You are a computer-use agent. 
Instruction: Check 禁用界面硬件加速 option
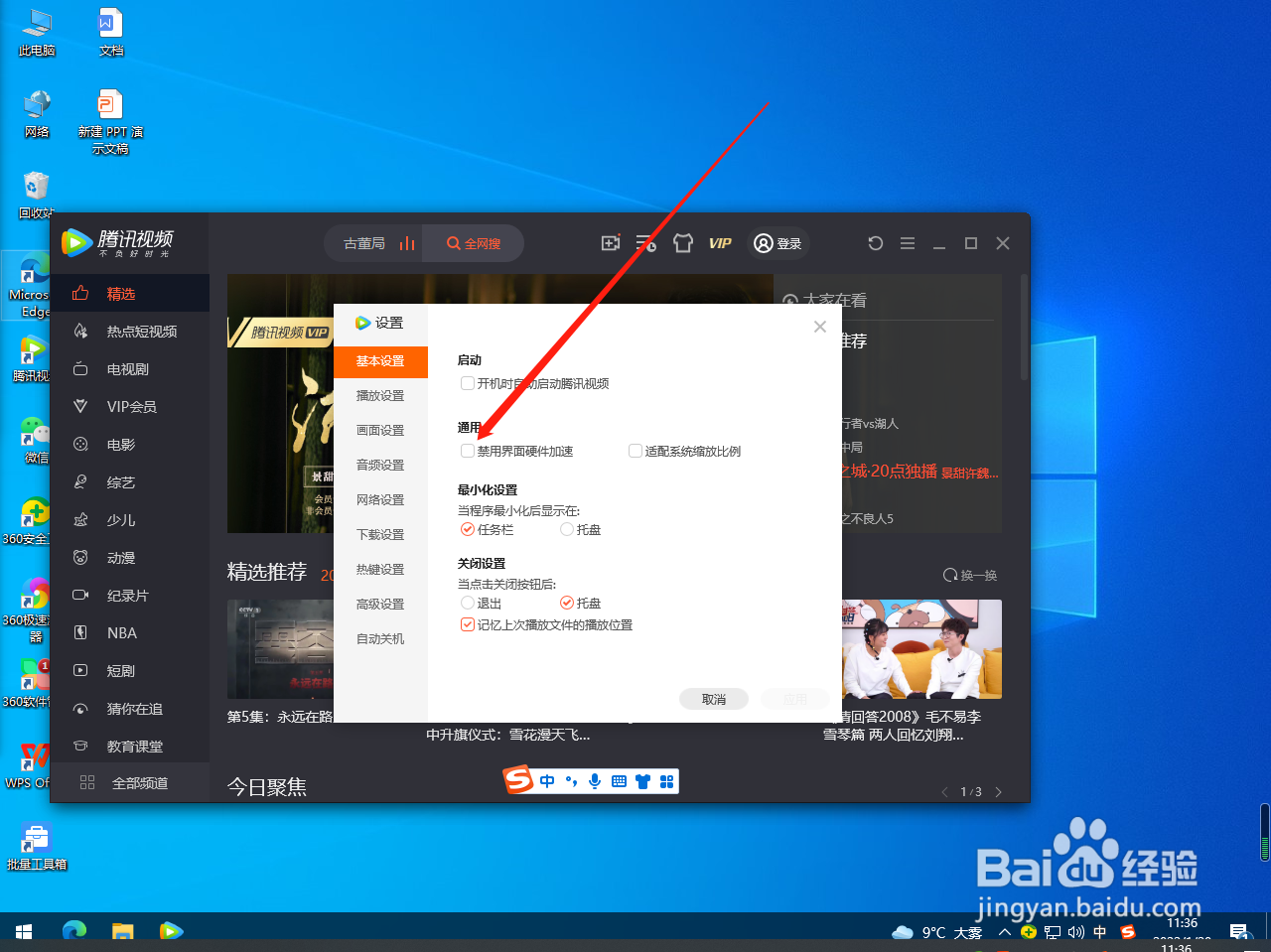coord(468,451)
